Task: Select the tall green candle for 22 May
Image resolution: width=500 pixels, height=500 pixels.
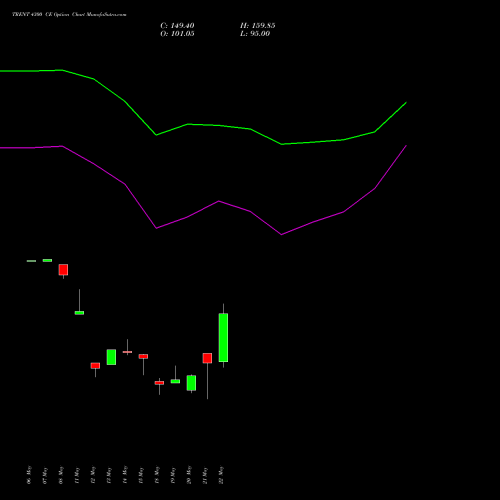Action: (x=223, y=337)
